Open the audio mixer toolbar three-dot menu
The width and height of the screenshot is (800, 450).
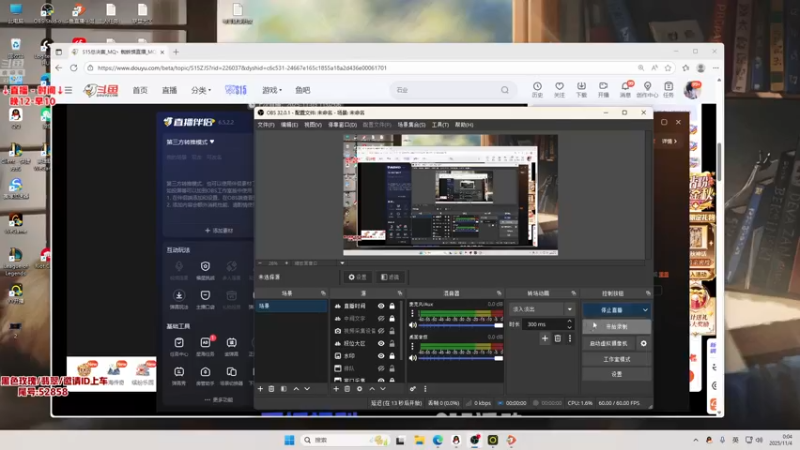[x=425, y=389]
